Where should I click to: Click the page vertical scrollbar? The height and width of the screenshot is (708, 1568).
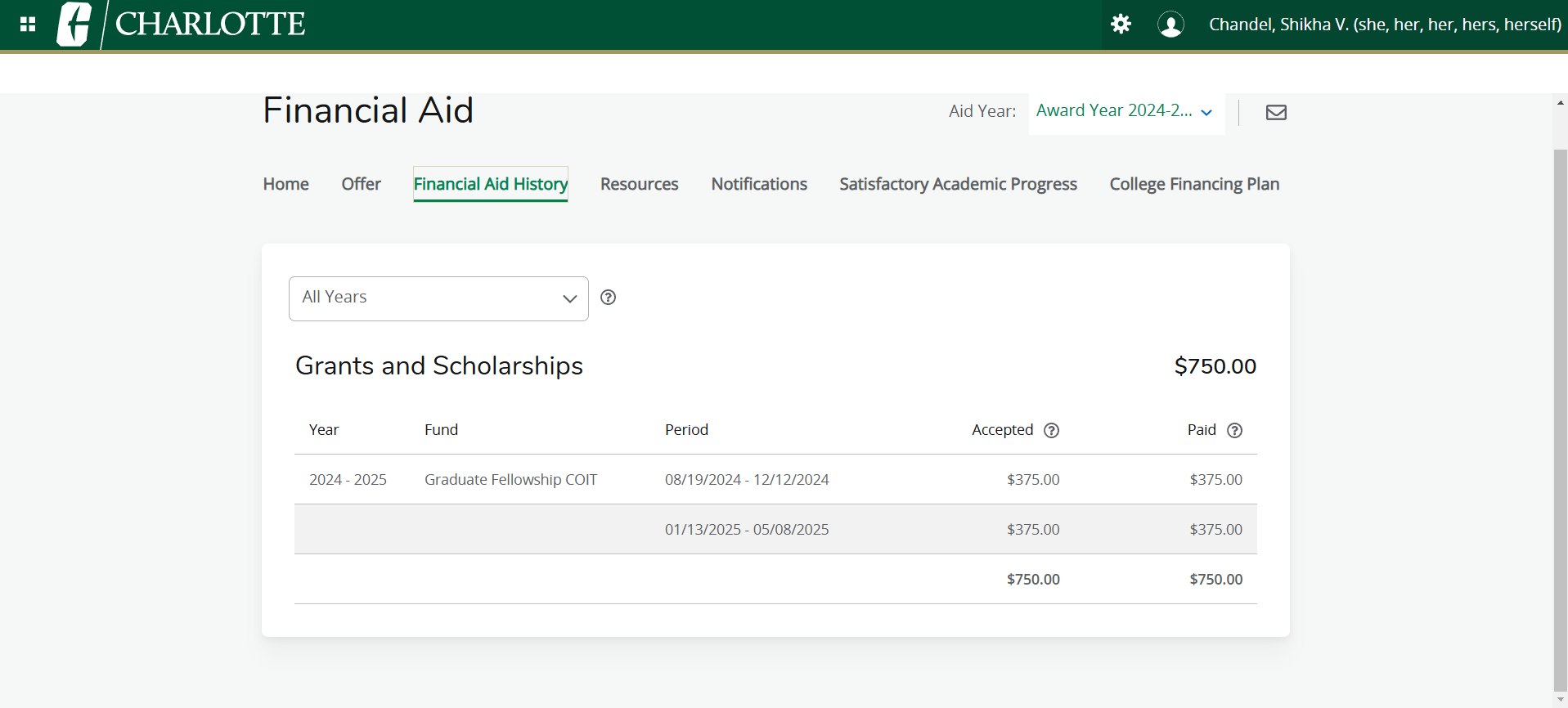coord(1560,409)
